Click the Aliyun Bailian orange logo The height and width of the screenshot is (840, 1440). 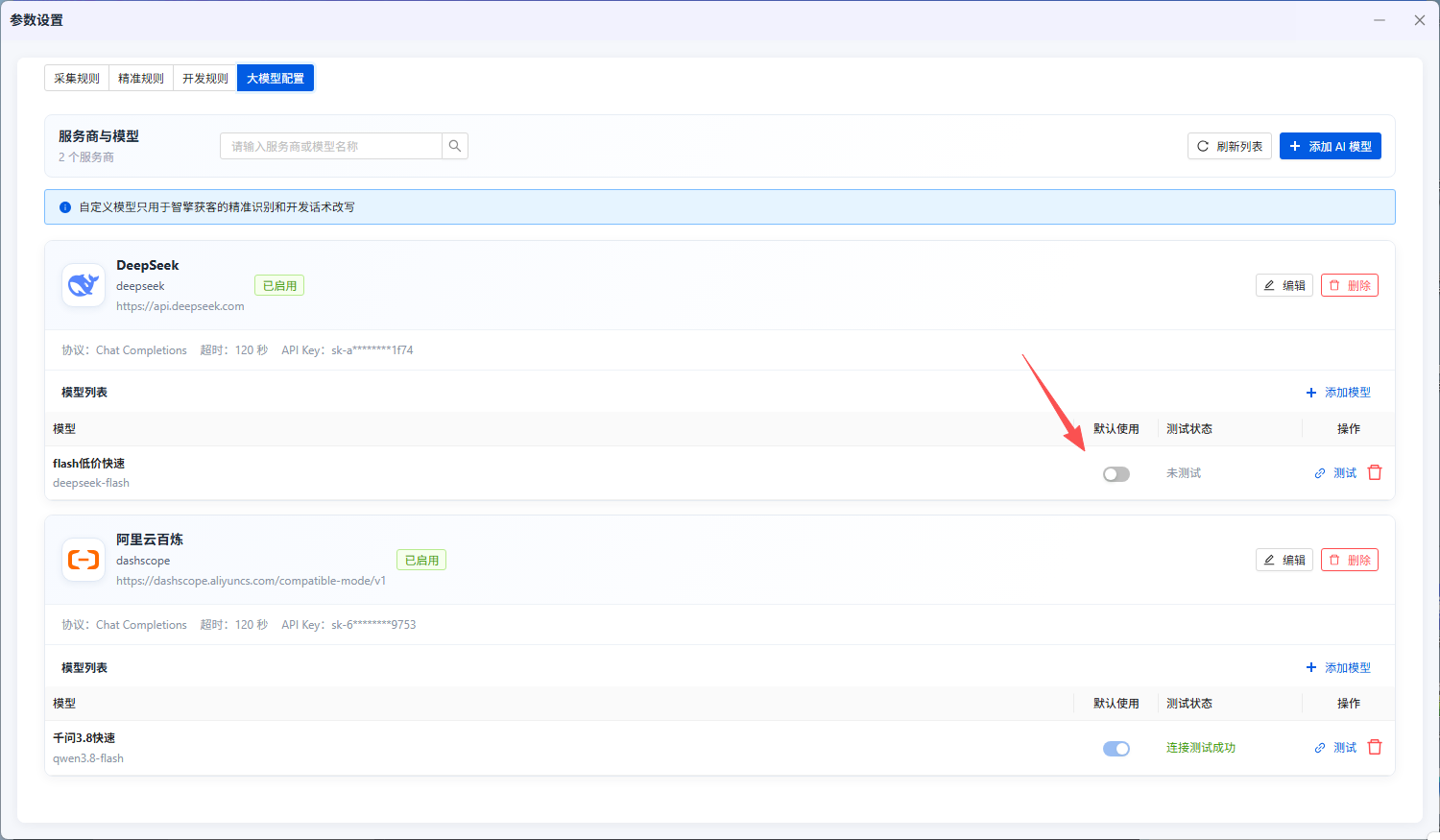(x=84, y=560)
